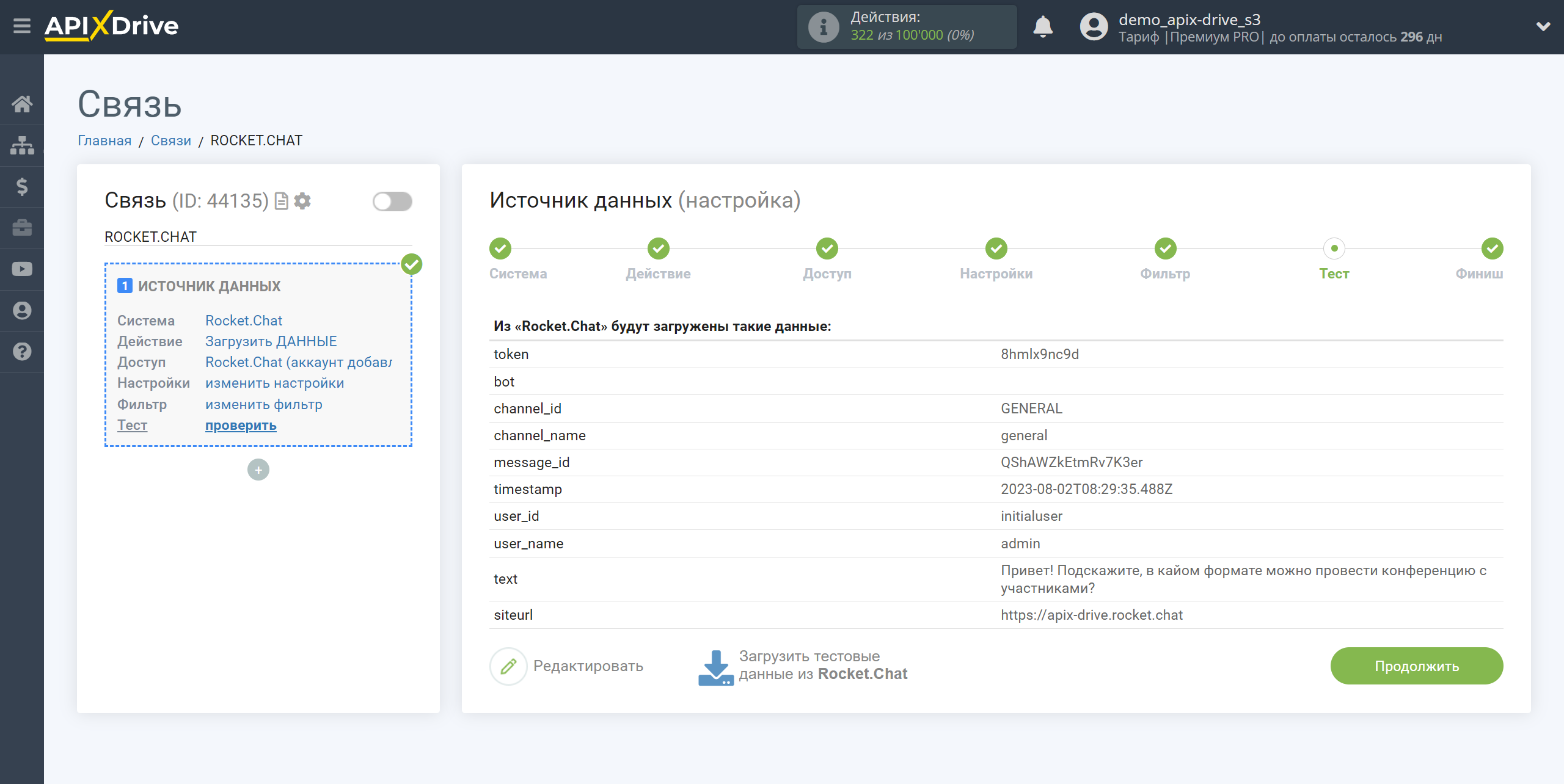Image resolution: width=1564 pixels, height=784 pixels.
Task: Open the hamburger menu
Action: [22, 26]
